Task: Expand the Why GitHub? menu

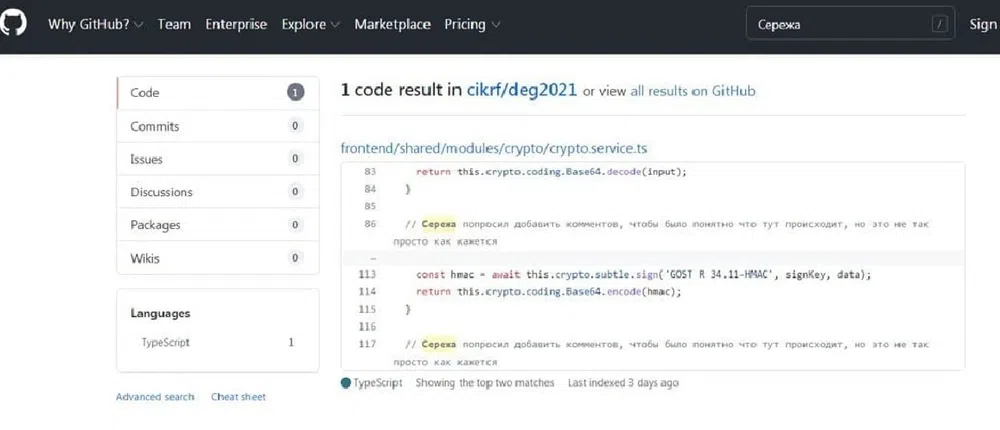Action: click(x=96, y=24)
